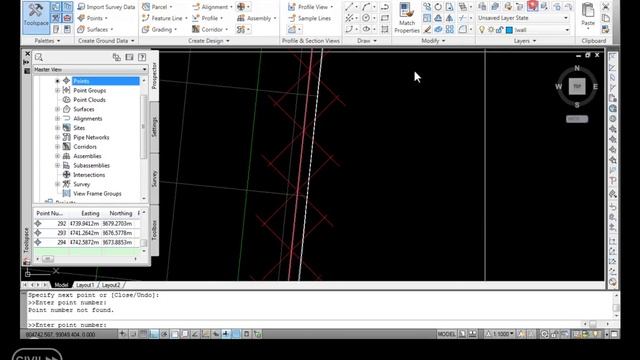The width and height of the screenshot is (640, 360).
Task: Open the Profile dropdown in Create Design
Action: coord(207,18)
